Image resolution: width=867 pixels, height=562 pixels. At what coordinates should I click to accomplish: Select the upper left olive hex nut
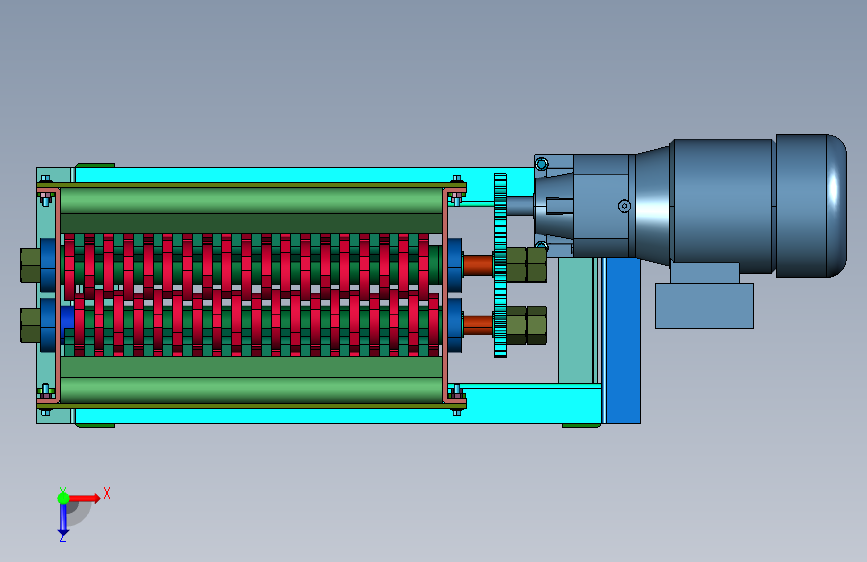click(x=30, y=266)
